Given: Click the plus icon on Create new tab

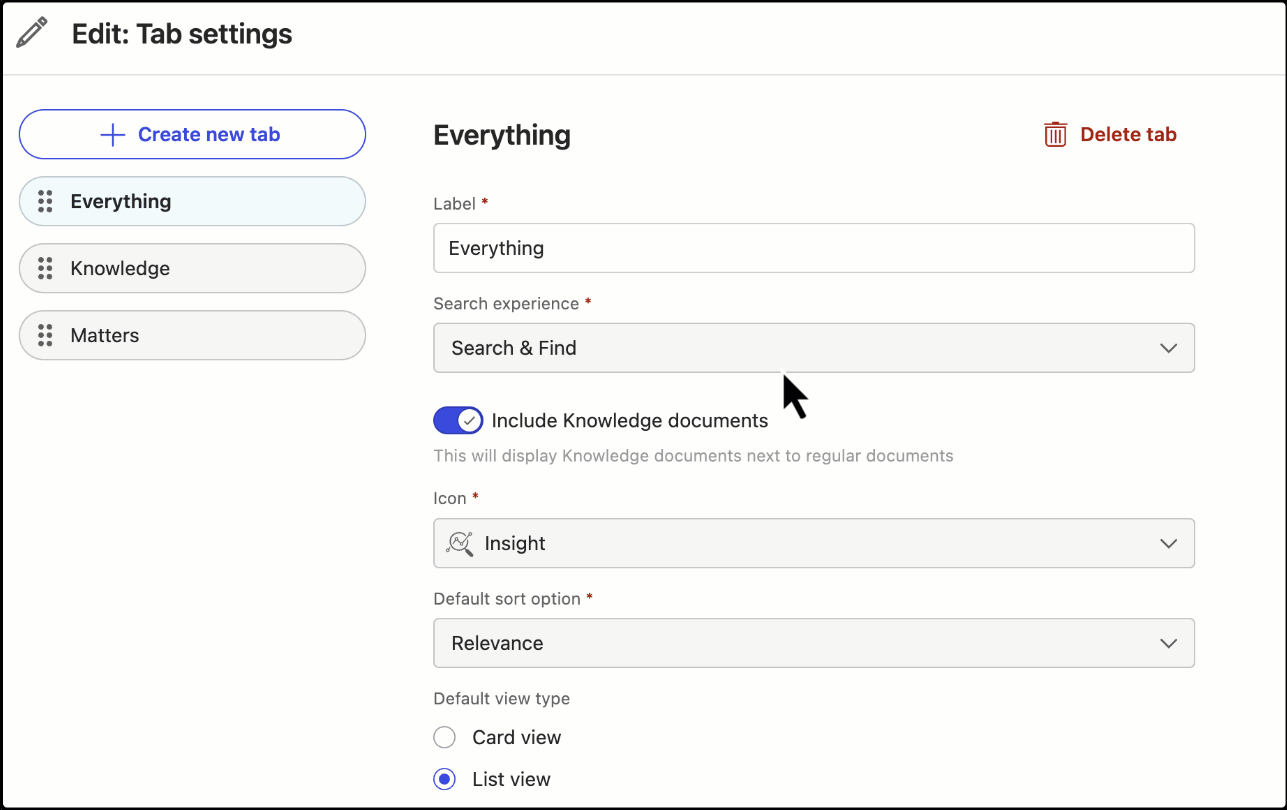Looking at the screenshot, I should point(112,133).
